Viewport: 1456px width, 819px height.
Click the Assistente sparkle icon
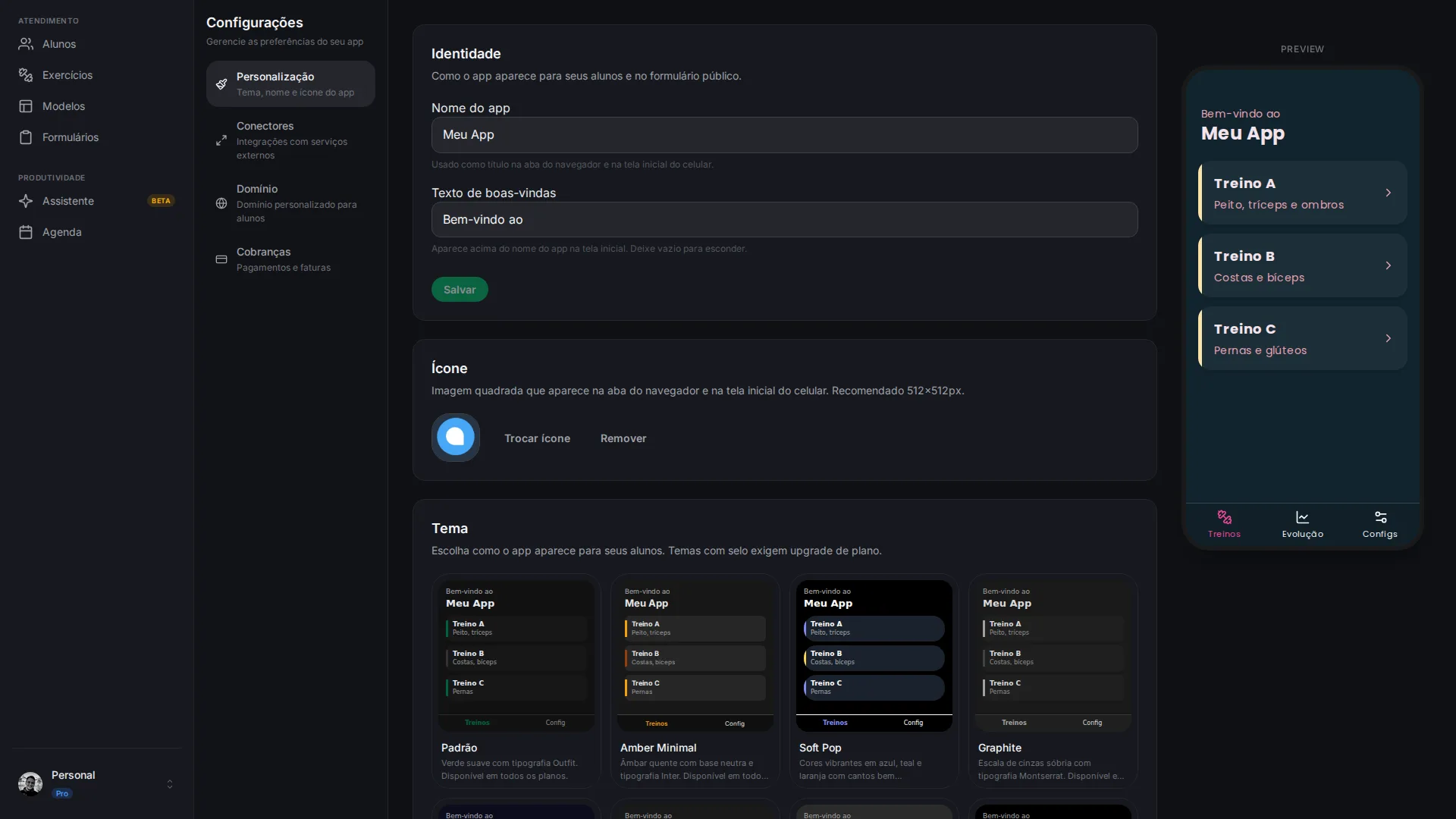(26, 201)
